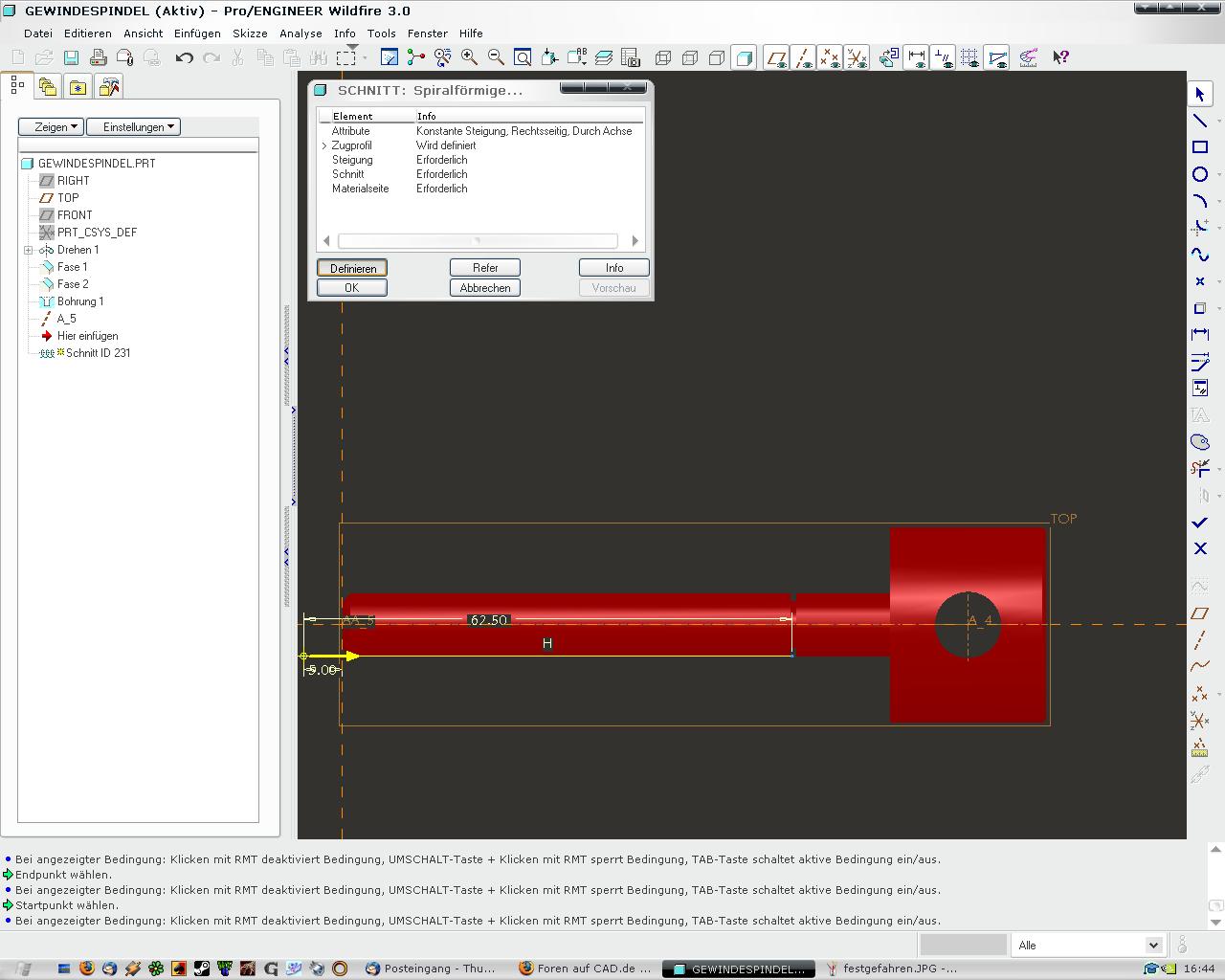Click the Abbrechen button
The image size is (1225, 980).
485,288
